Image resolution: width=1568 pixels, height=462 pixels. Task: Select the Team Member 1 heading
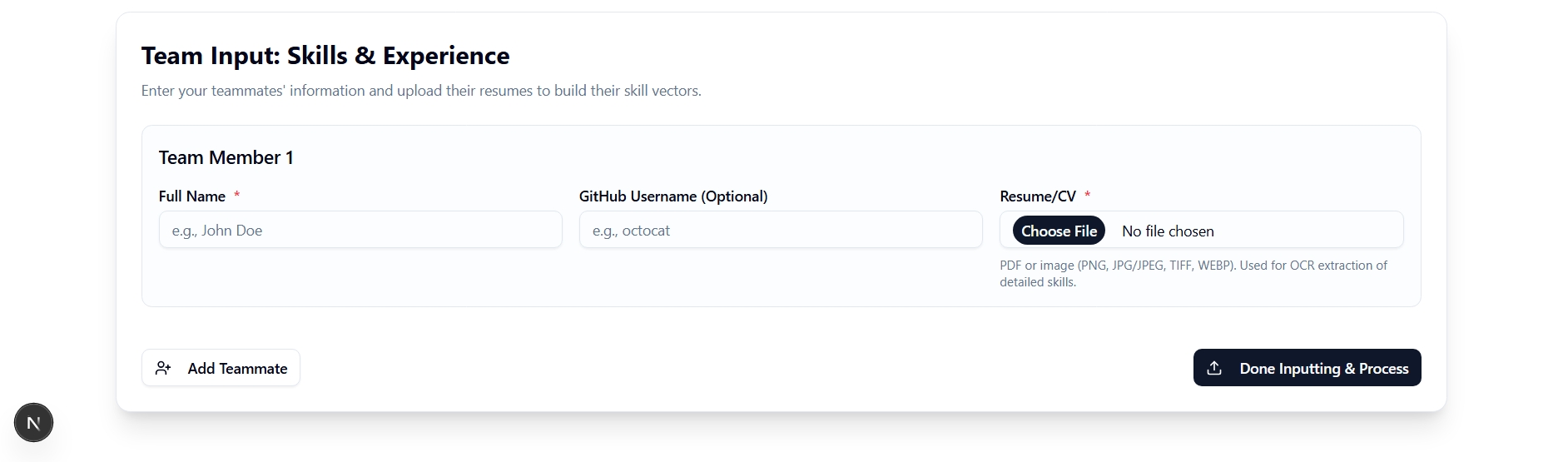click(x=226, y=157)
